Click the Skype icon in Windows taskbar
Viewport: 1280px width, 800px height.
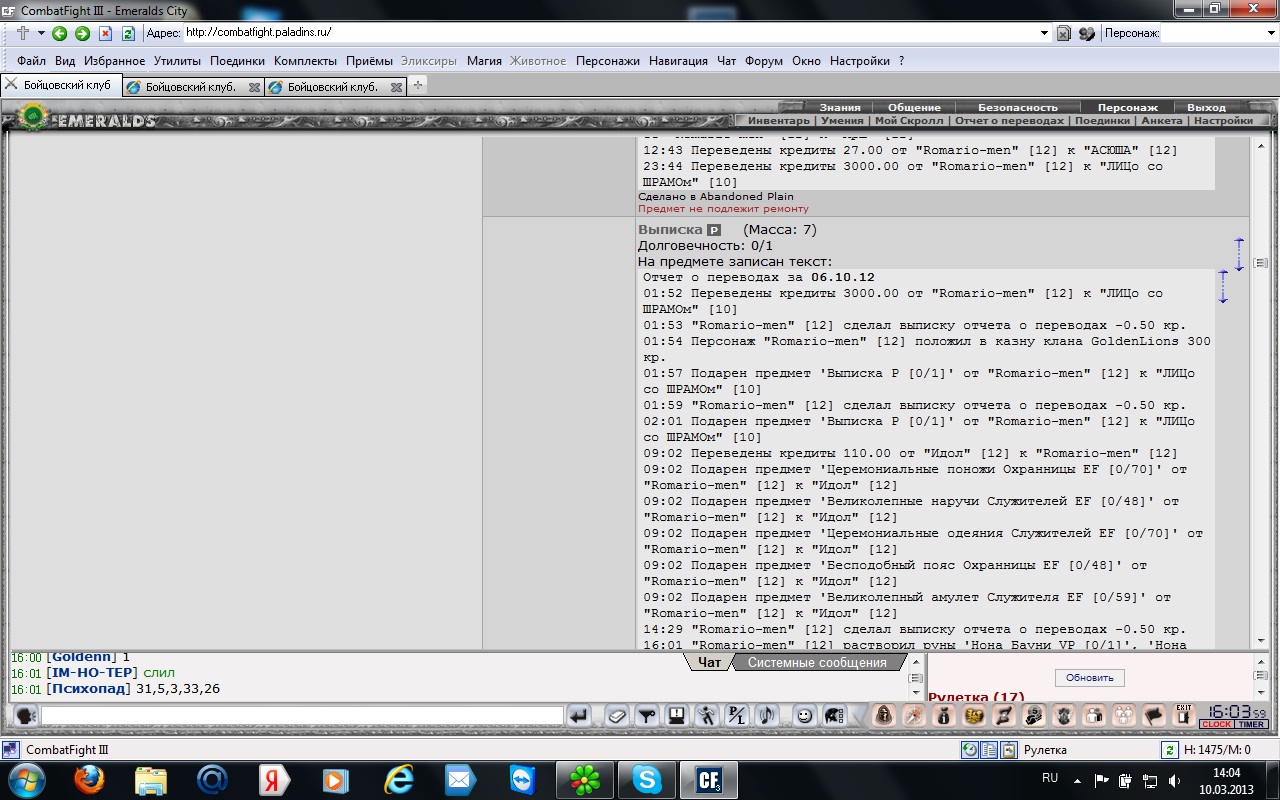pyautogui.click(x=646, y=779)
